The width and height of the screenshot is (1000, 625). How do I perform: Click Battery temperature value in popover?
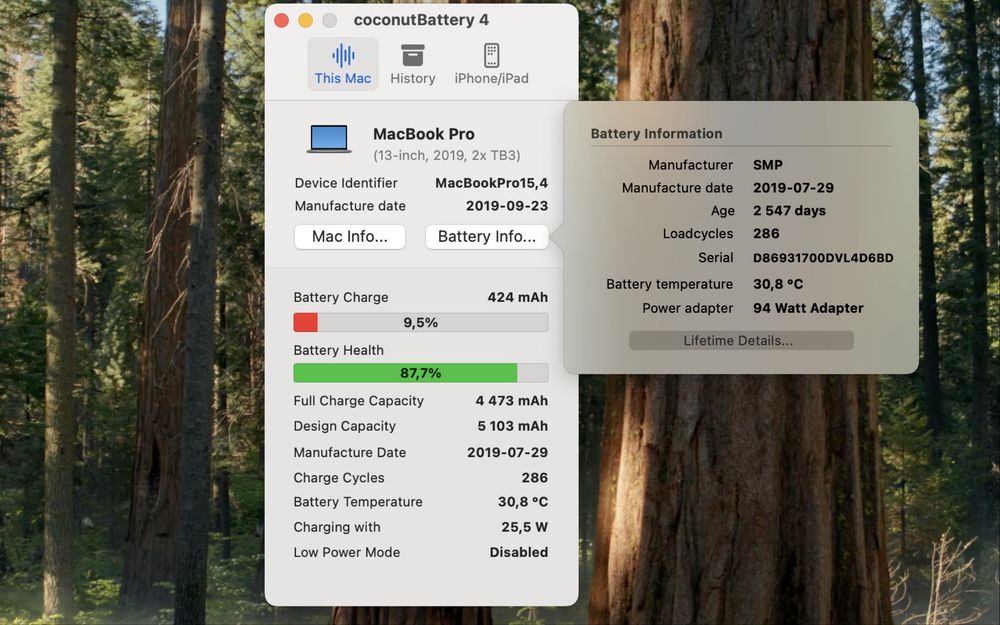click(778, 284)
